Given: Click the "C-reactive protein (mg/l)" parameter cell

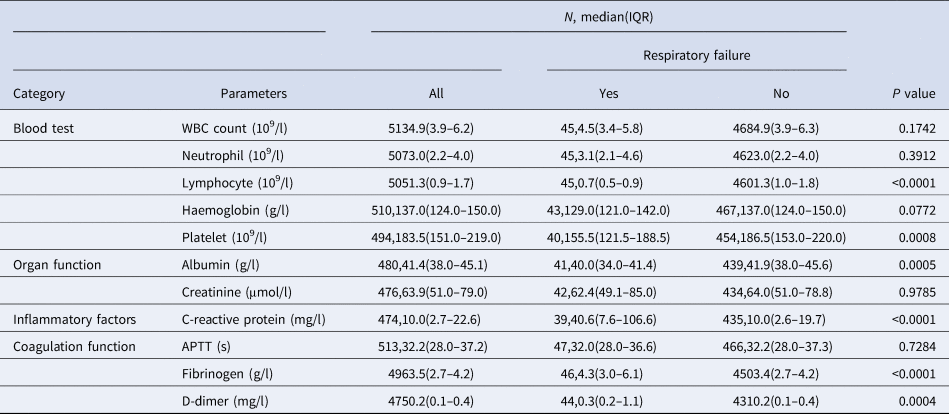Looking at the screenshot, I should (x=254, y=319).
